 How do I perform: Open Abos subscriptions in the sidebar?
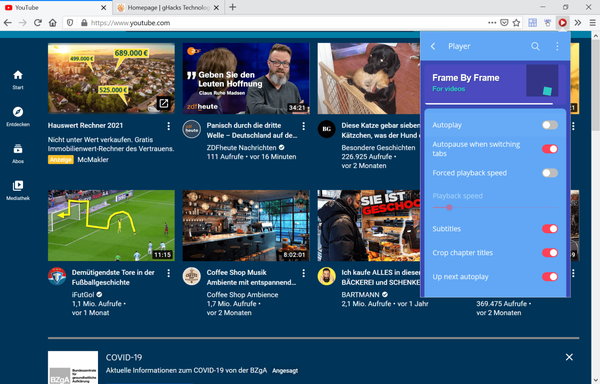[x=18, y=153]
